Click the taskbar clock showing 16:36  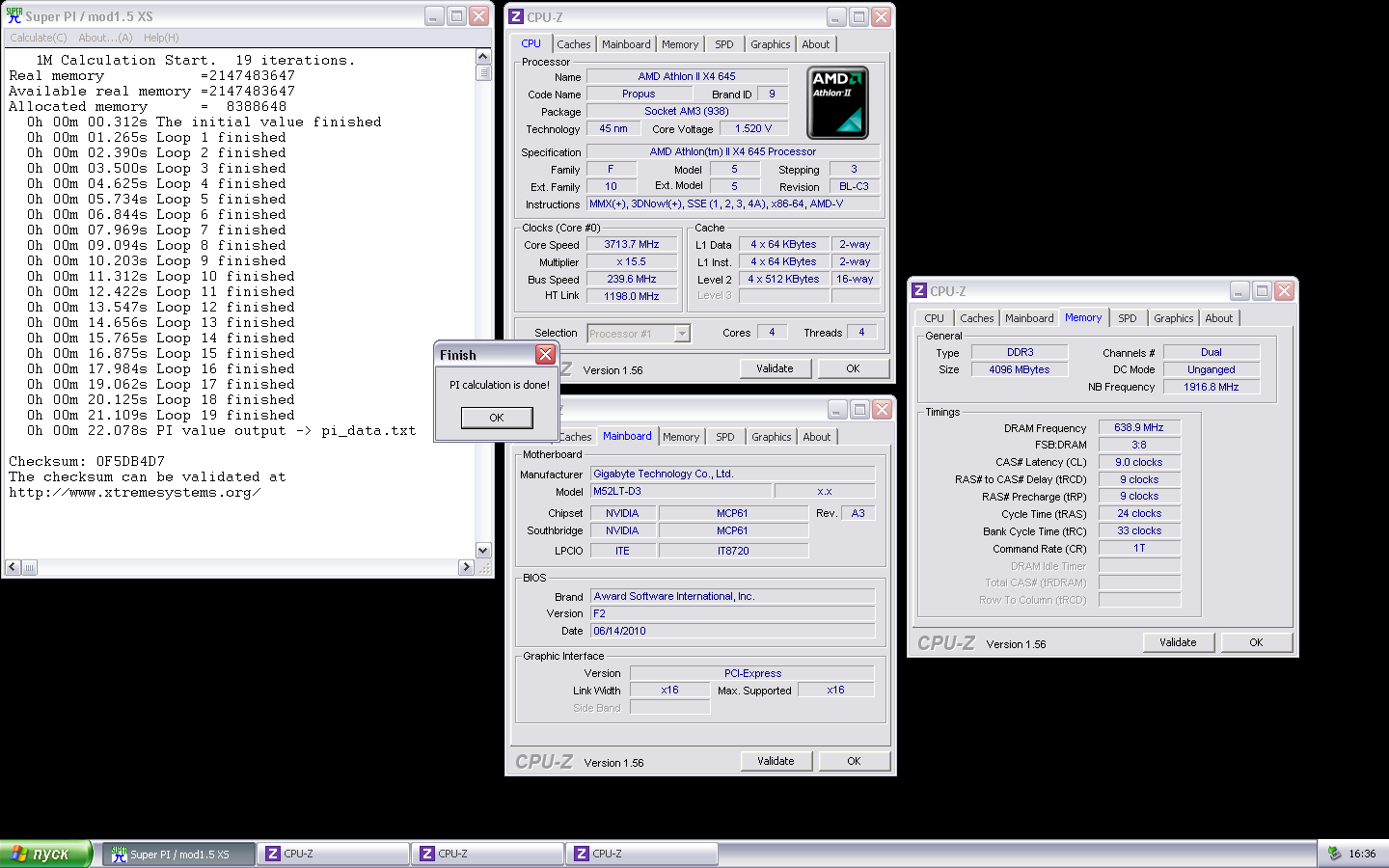1362,854
